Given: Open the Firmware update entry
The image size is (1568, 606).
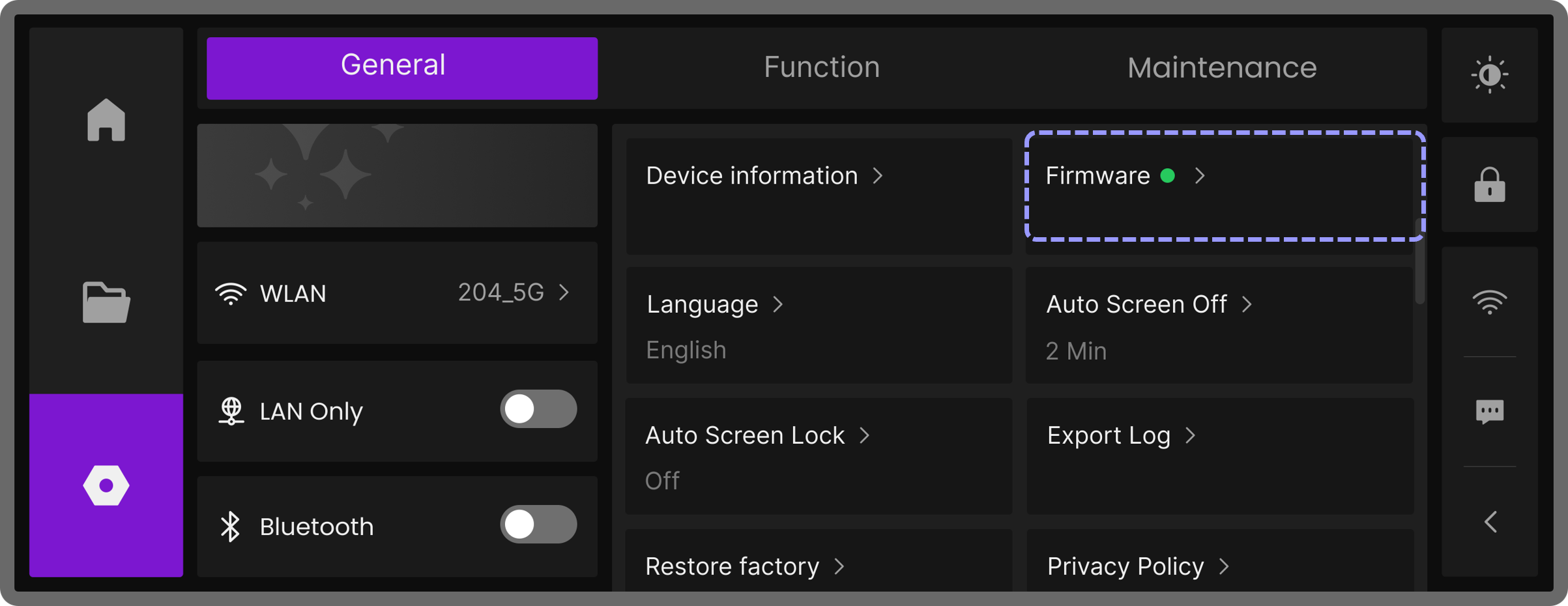Looking at the screenshot, I should point(1224,186).
